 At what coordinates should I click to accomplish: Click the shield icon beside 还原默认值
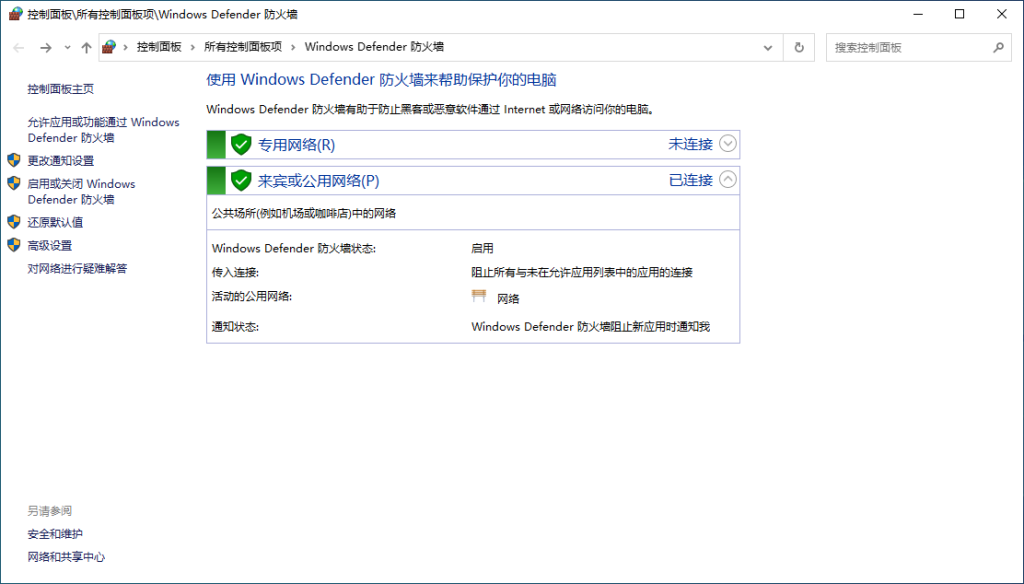[x=12, y=222]
